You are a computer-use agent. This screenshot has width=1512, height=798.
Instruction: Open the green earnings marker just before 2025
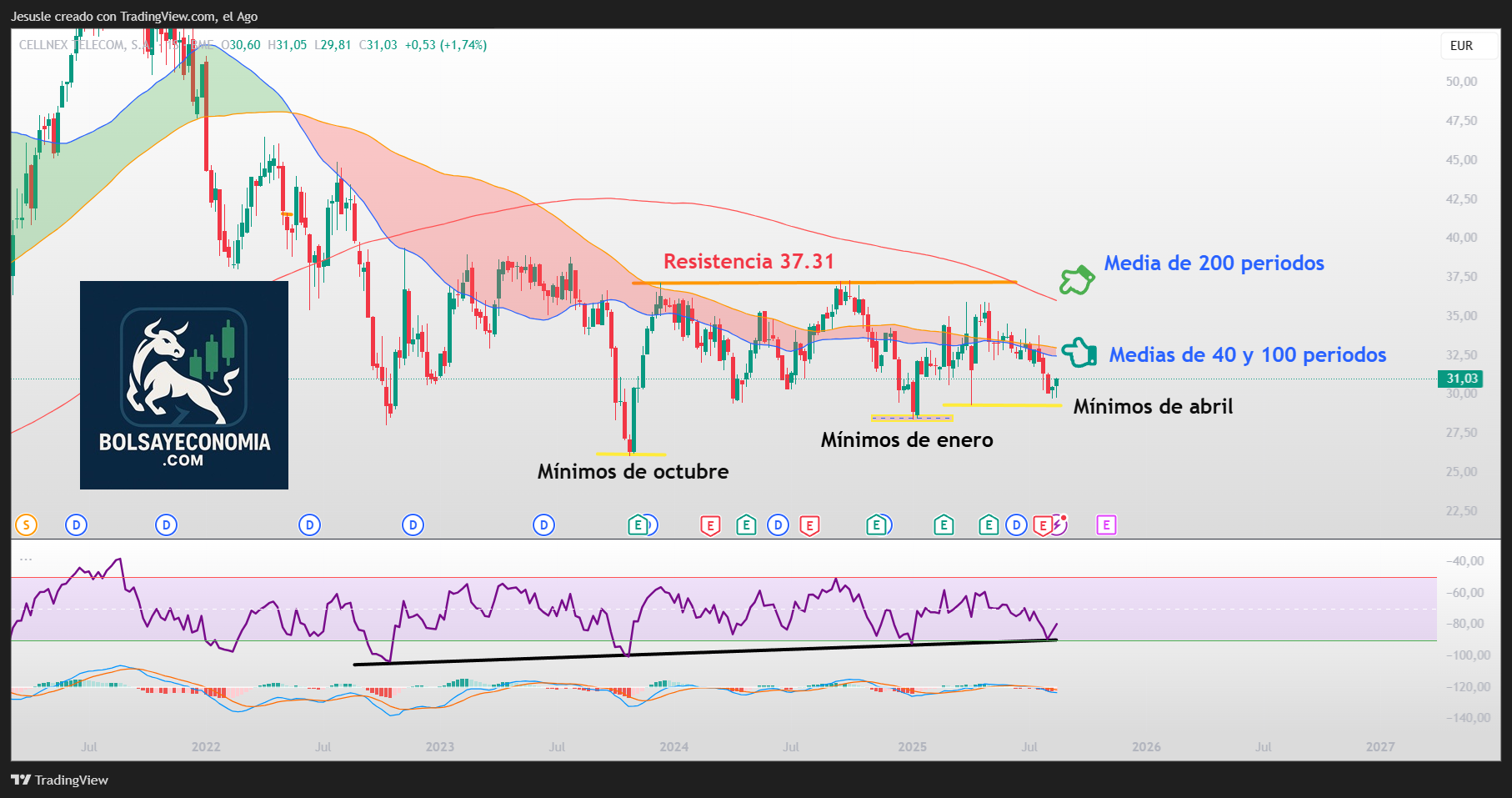875,525
